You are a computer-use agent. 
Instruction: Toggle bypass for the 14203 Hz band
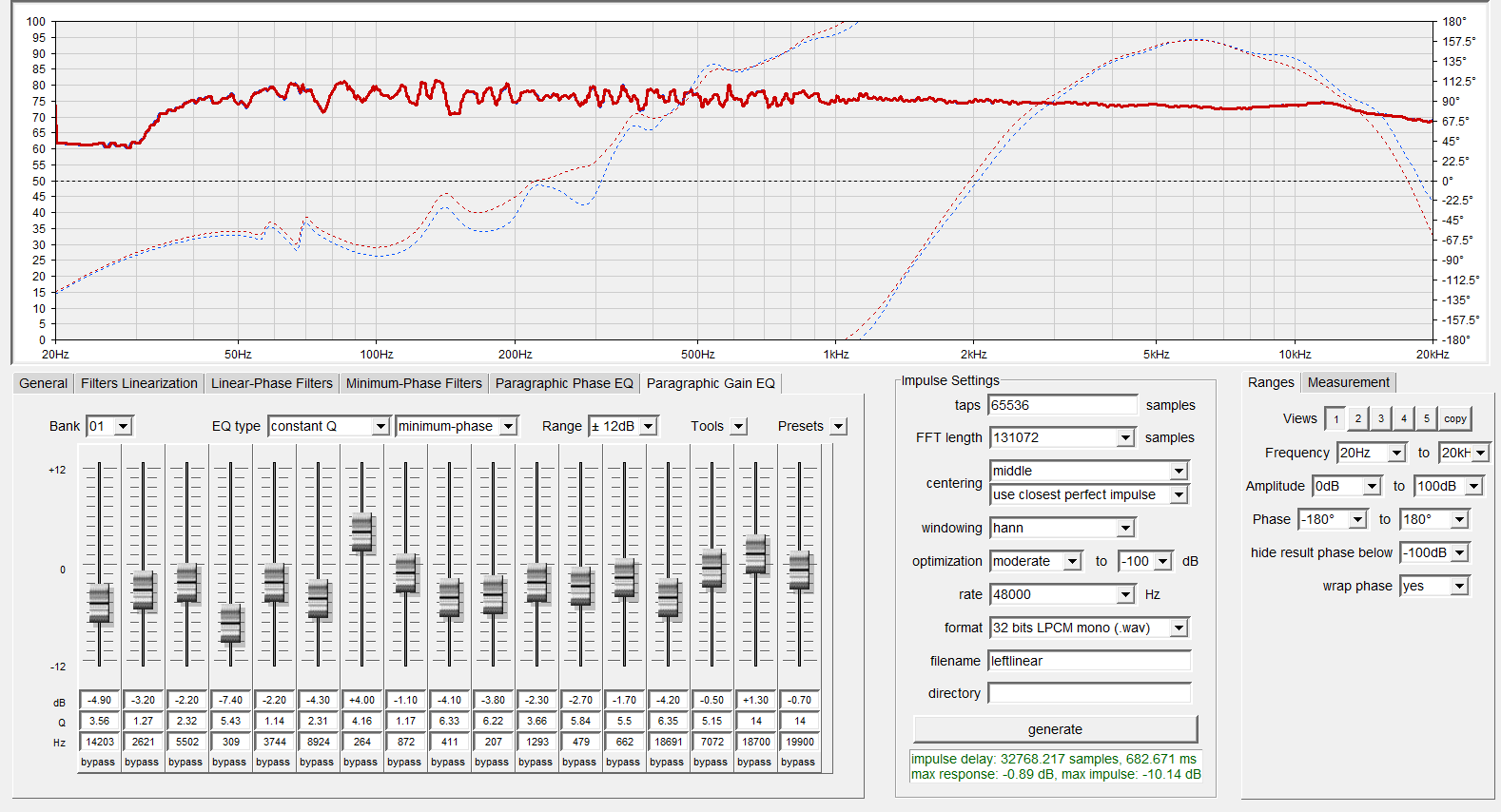pyautogui.click(x=98, y=762)
